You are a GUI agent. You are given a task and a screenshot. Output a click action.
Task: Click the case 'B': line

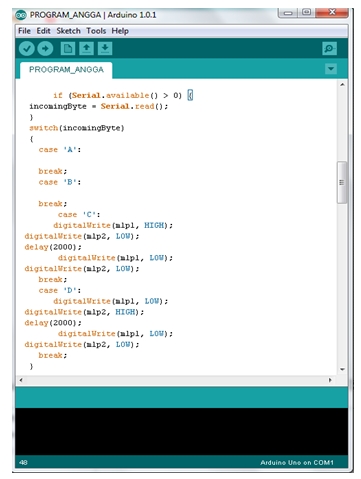point(60,182)
